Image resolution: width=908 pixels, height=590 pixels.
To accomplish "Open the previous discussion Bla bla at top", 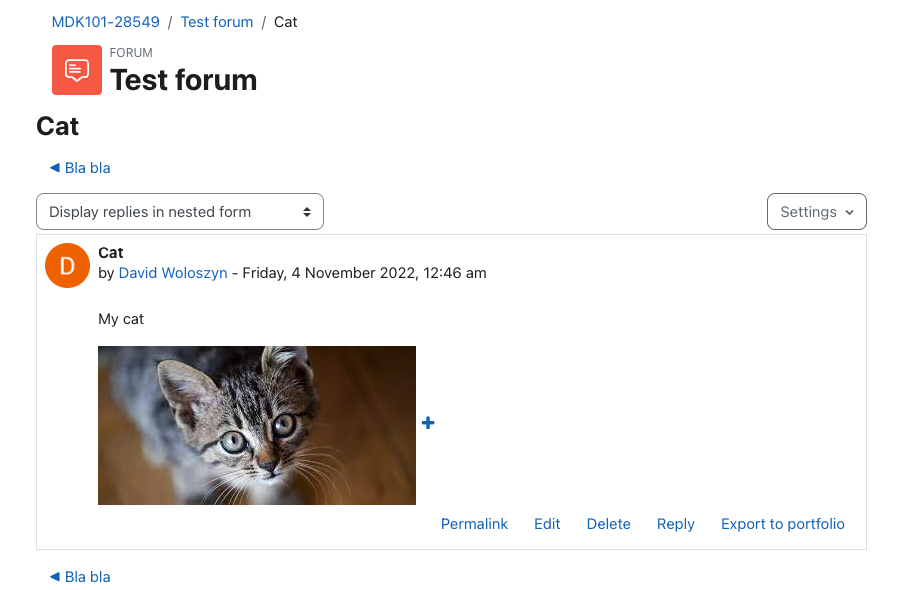I will pos(87,168).
